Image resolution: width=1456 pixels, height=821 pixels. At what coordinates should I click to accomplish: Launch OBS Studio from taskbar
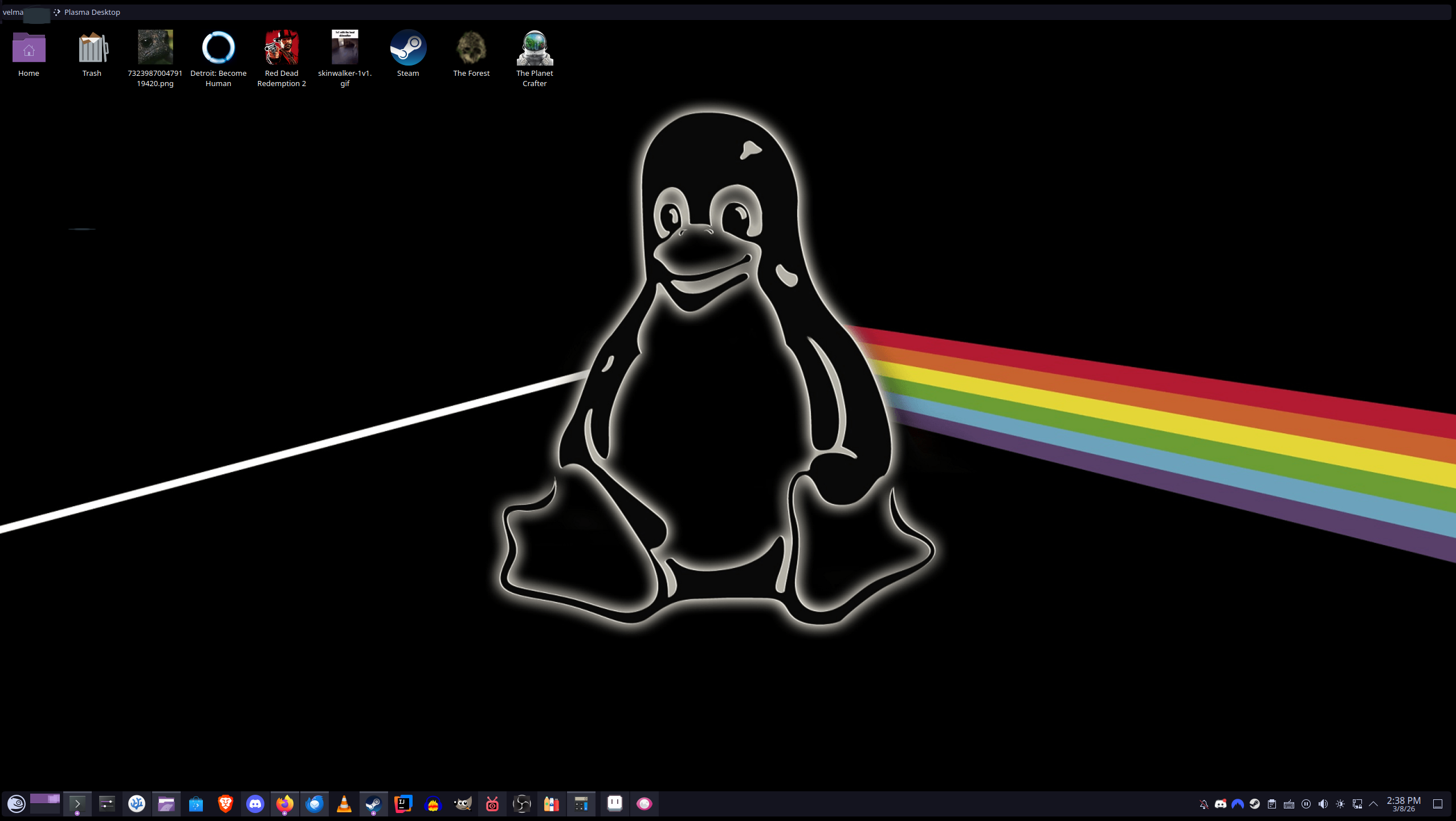[522, 804]
